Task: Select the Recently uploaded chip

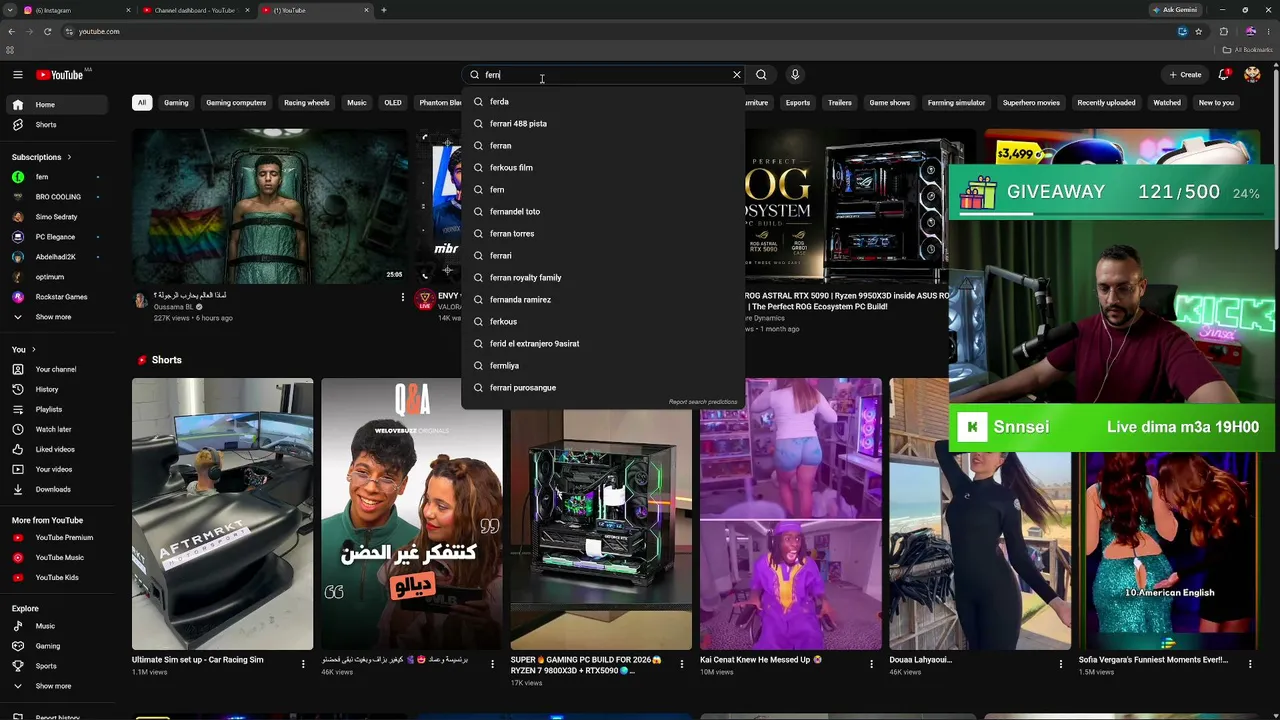Action: (1106, 102)
